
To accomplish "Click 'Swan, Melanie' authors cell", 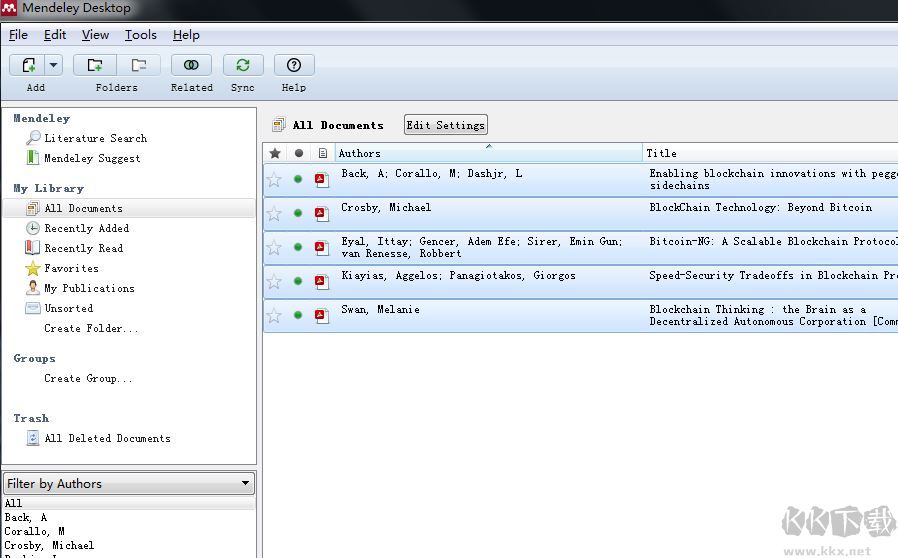I will pos(380,309).
